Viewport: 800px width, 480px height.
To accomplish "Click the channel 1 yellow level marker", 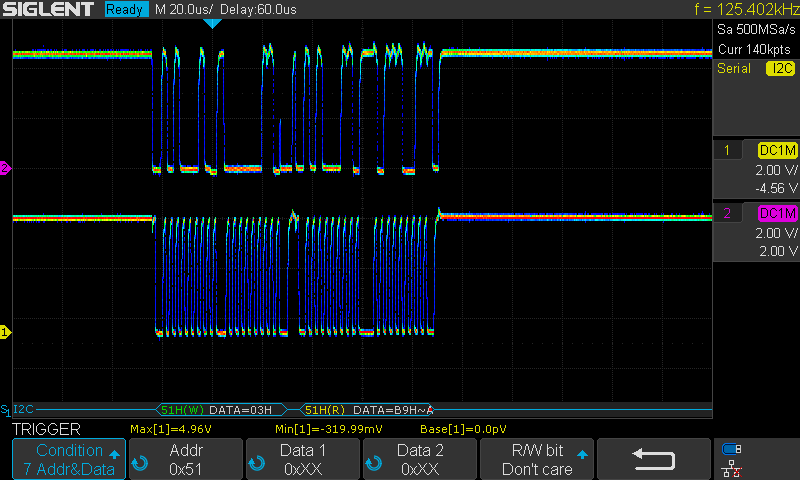I will coord(5,332).
